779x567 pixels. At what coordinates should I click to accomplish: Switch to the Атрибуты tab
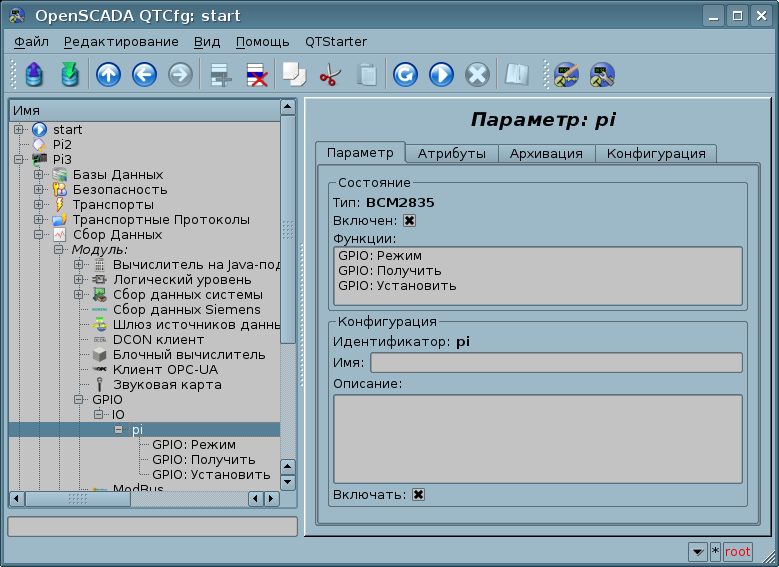click(451, 153)
